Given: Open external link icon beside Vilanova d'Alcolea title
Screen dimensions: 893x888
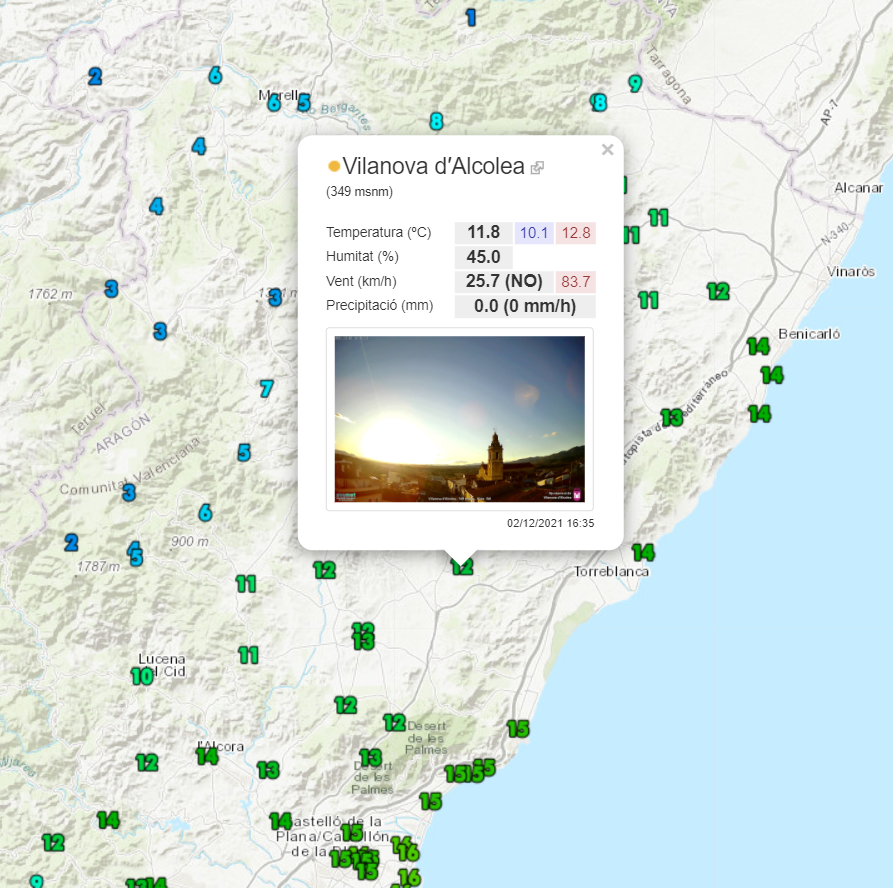Looking at the screenshot, I should coord(537,167).
